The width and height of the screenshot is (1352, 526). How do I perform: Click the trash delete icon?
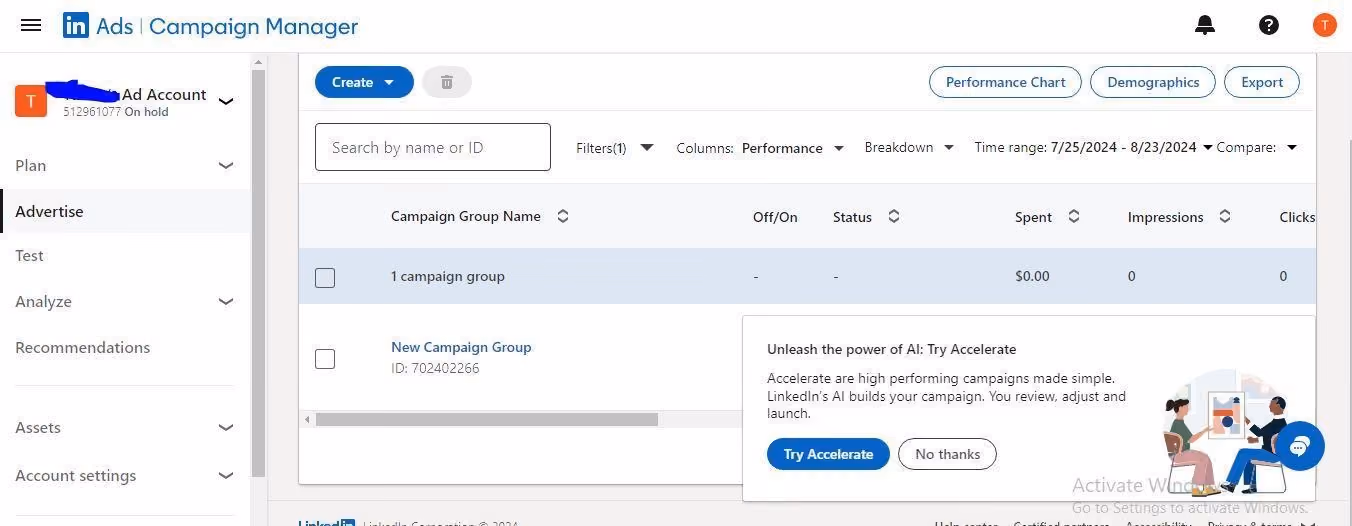click(447, 82)
